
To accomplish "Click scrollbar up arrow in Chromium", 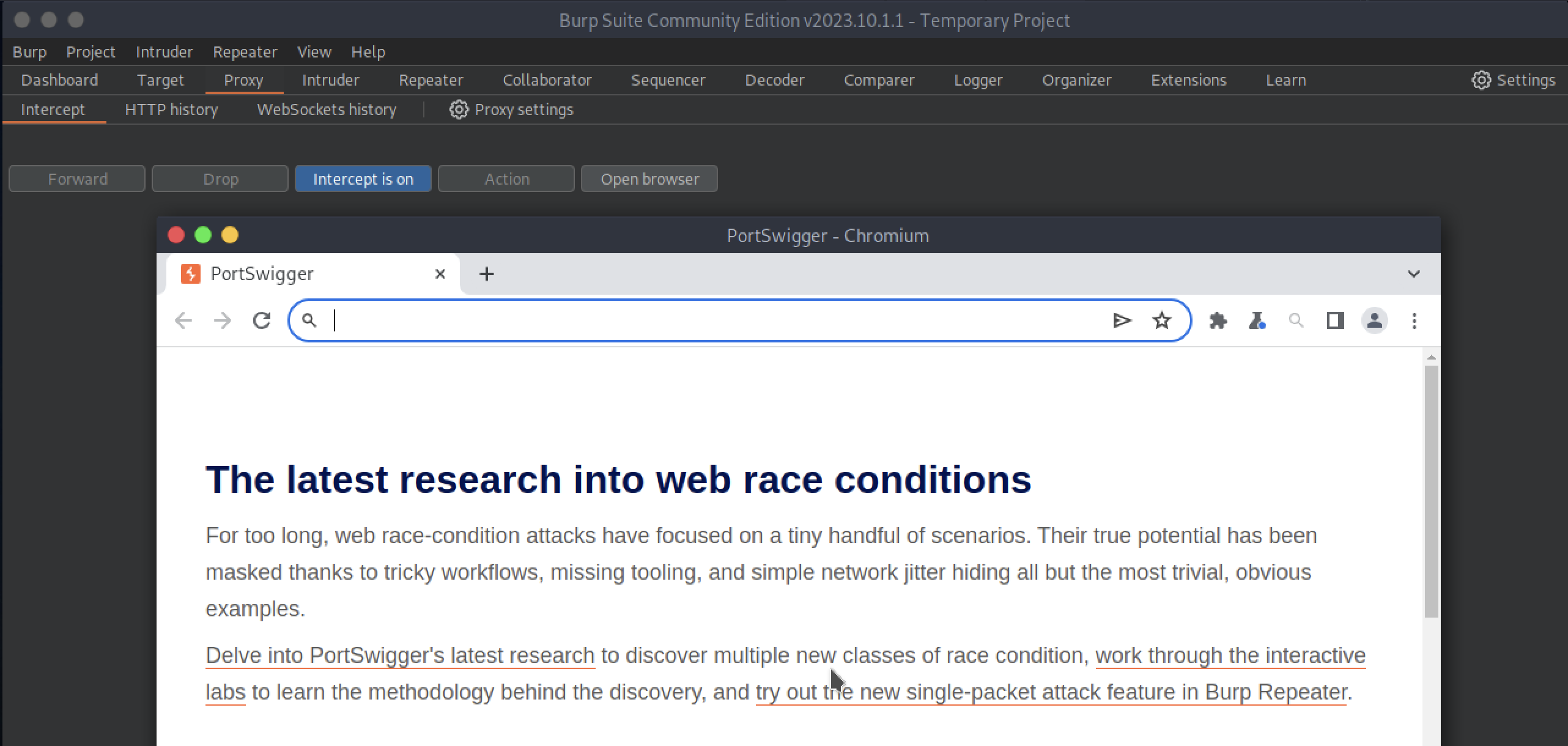I will pos(1431,357).
